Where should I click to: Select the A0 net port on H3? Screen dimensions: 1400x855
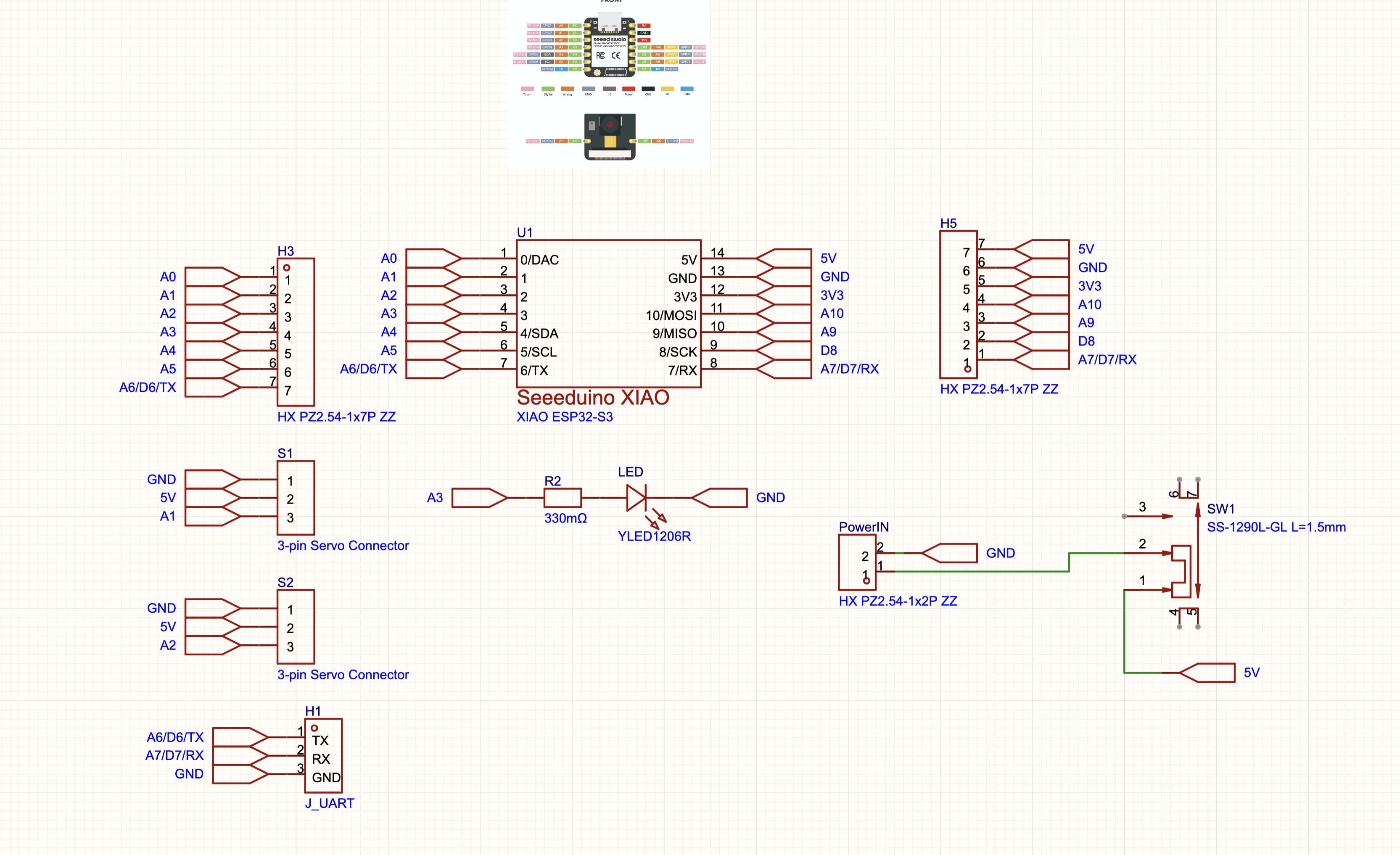pos(212,277)
